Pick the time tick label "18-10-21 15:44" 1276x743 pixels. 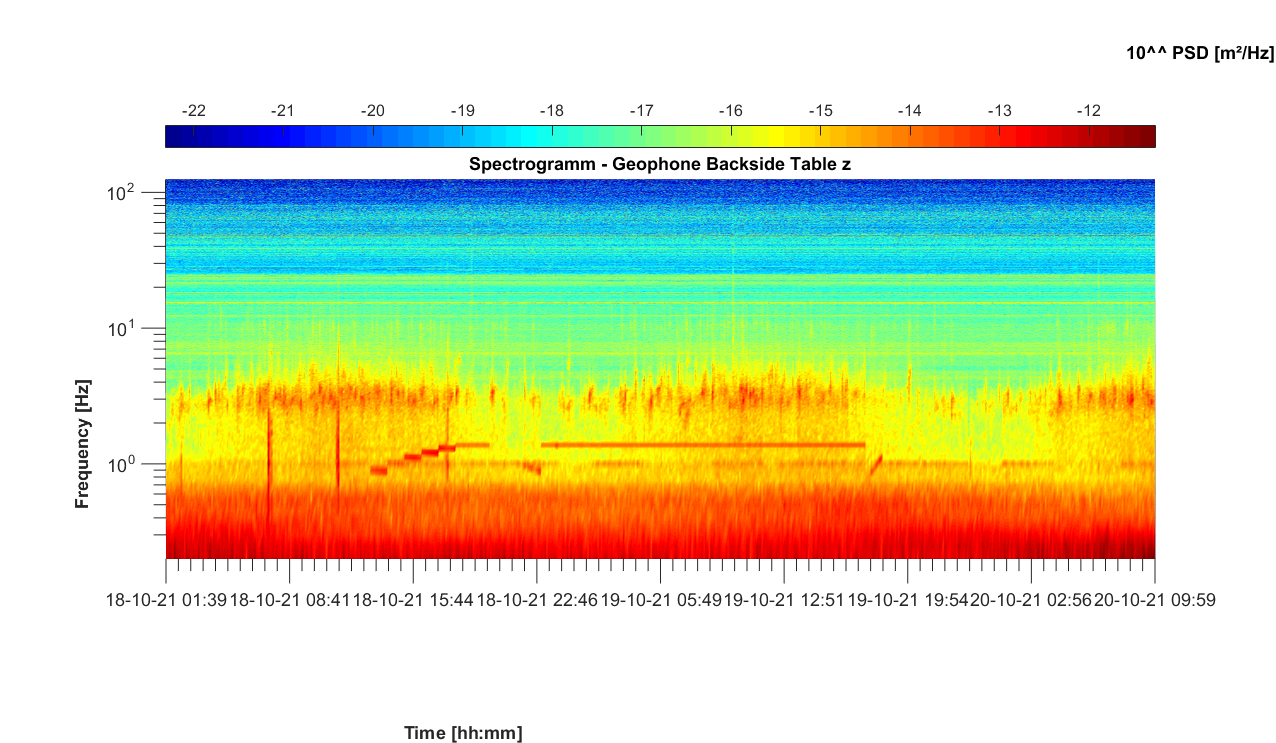pyautogui.click(x=414, y=600)
